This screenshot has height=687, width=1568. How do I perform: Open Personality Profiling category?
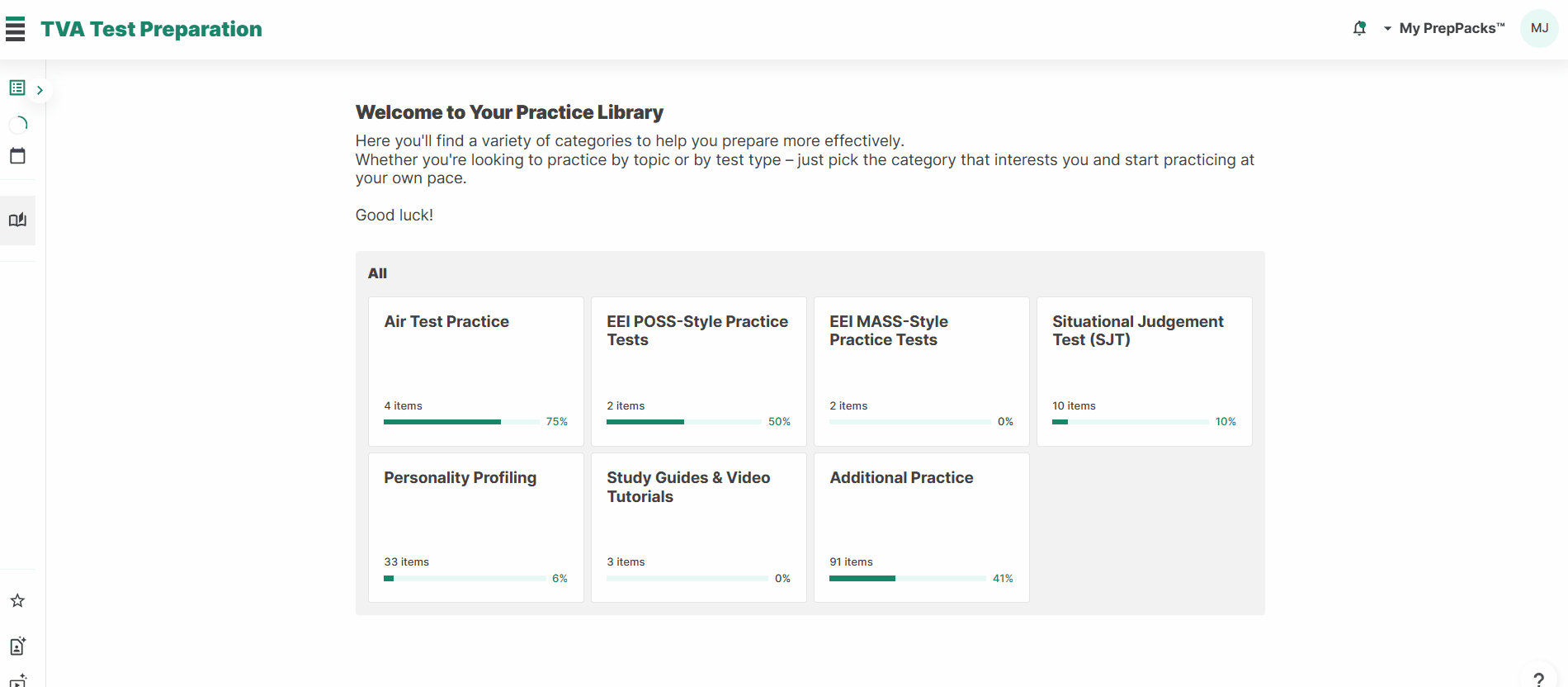pyautogui.click(x=476, y=528)
